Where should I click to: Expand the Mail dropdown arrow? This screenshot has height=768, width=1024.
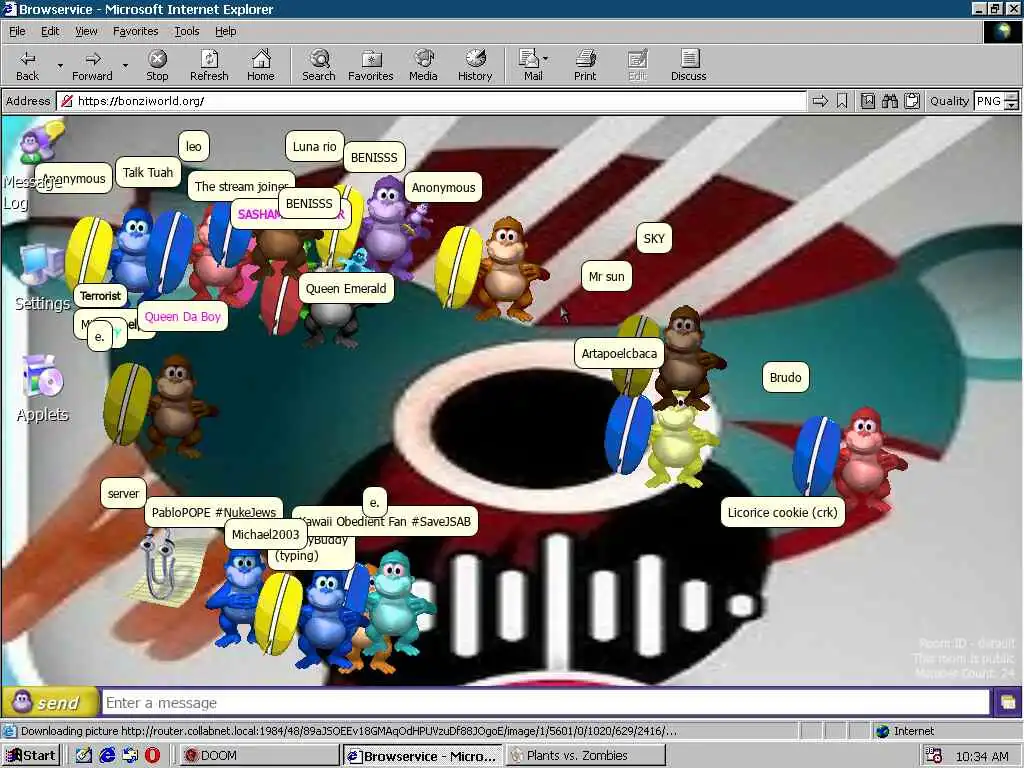(545, 59)
